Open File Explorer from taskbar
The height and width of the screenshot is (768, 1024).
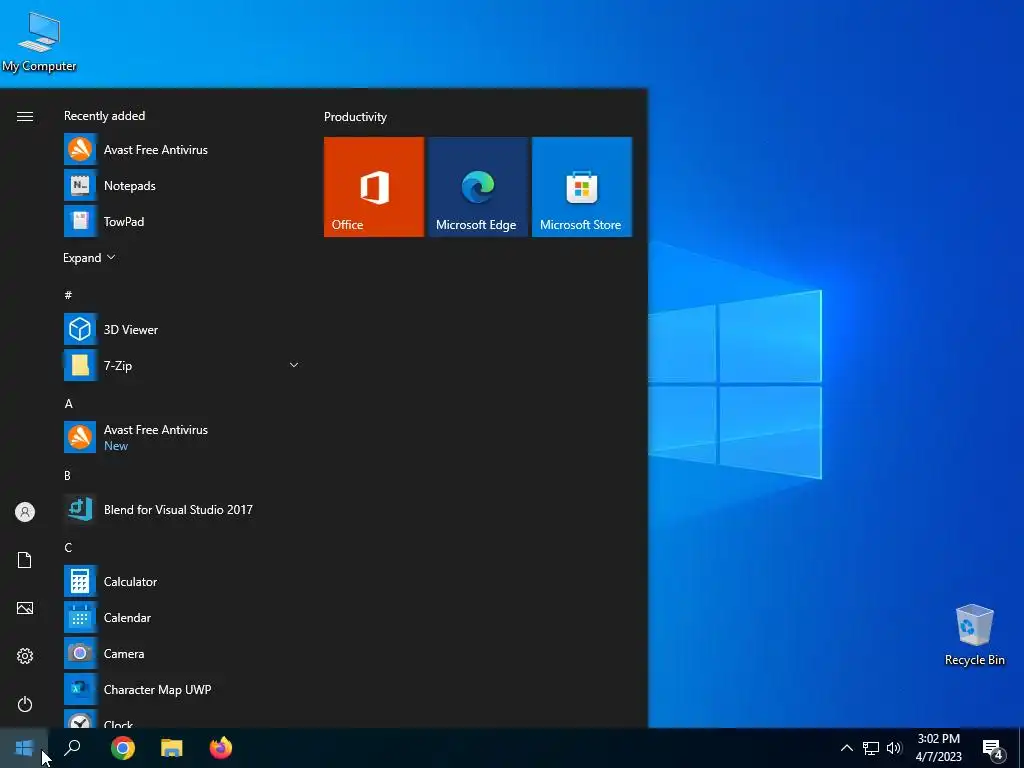172,748
